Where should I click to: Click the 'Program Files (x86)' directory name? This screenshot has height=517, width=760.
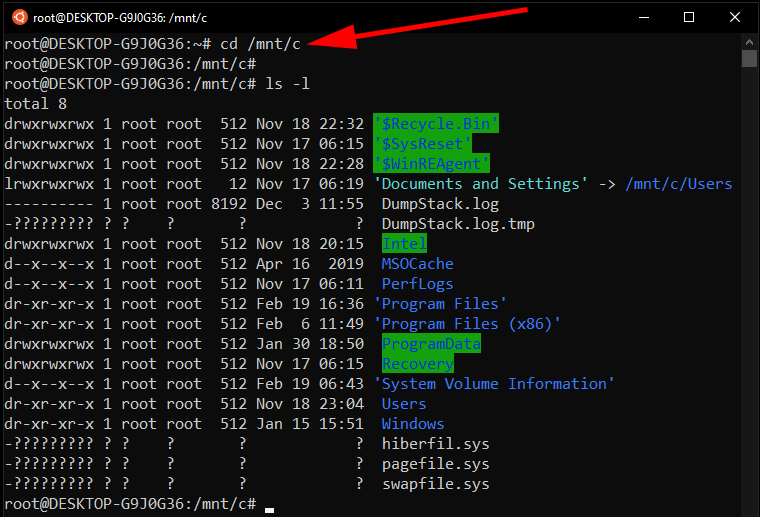(x=467, y=324)
